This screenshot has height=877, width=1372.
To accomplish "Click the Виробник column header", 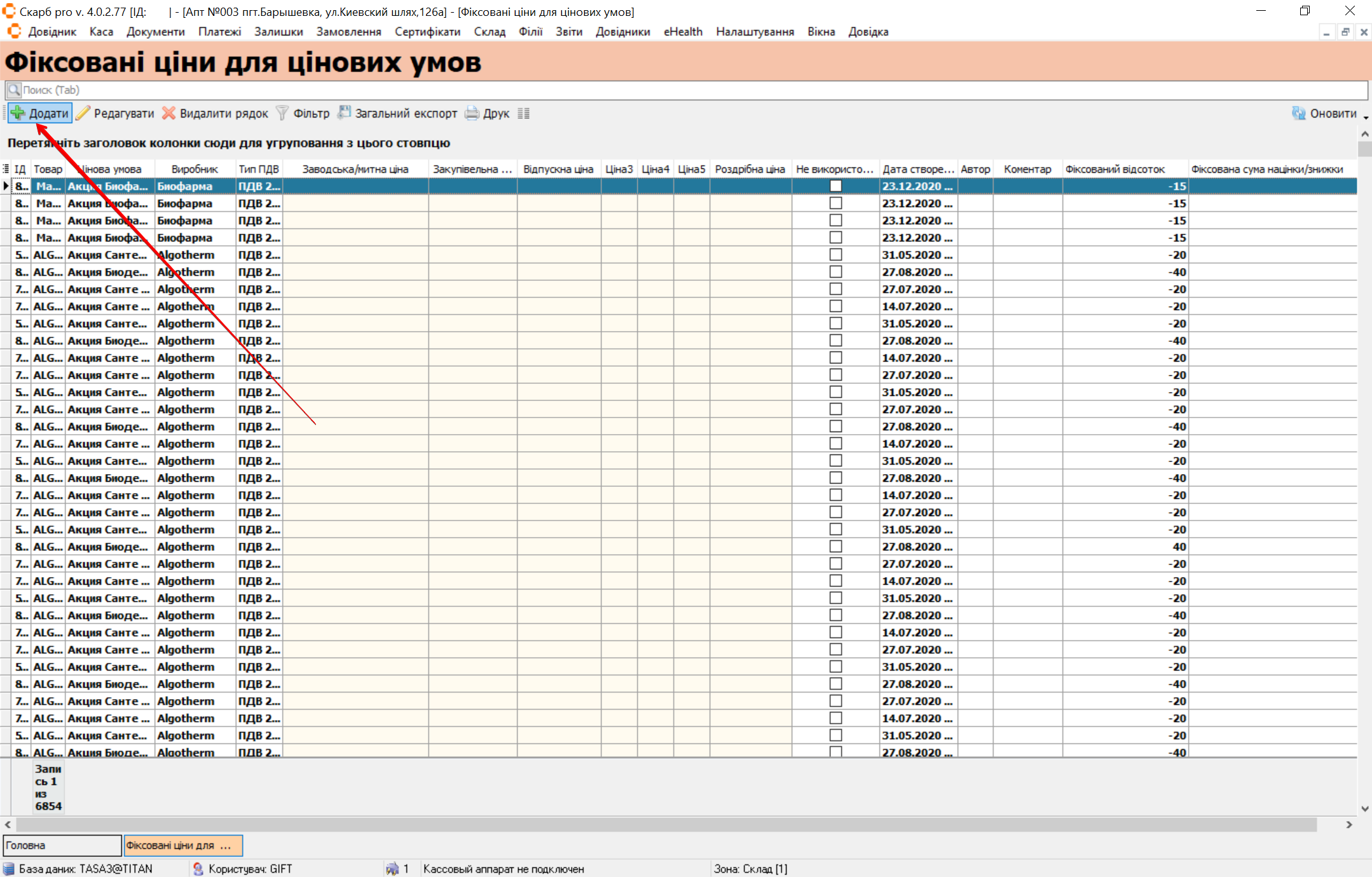I will 194,169.
